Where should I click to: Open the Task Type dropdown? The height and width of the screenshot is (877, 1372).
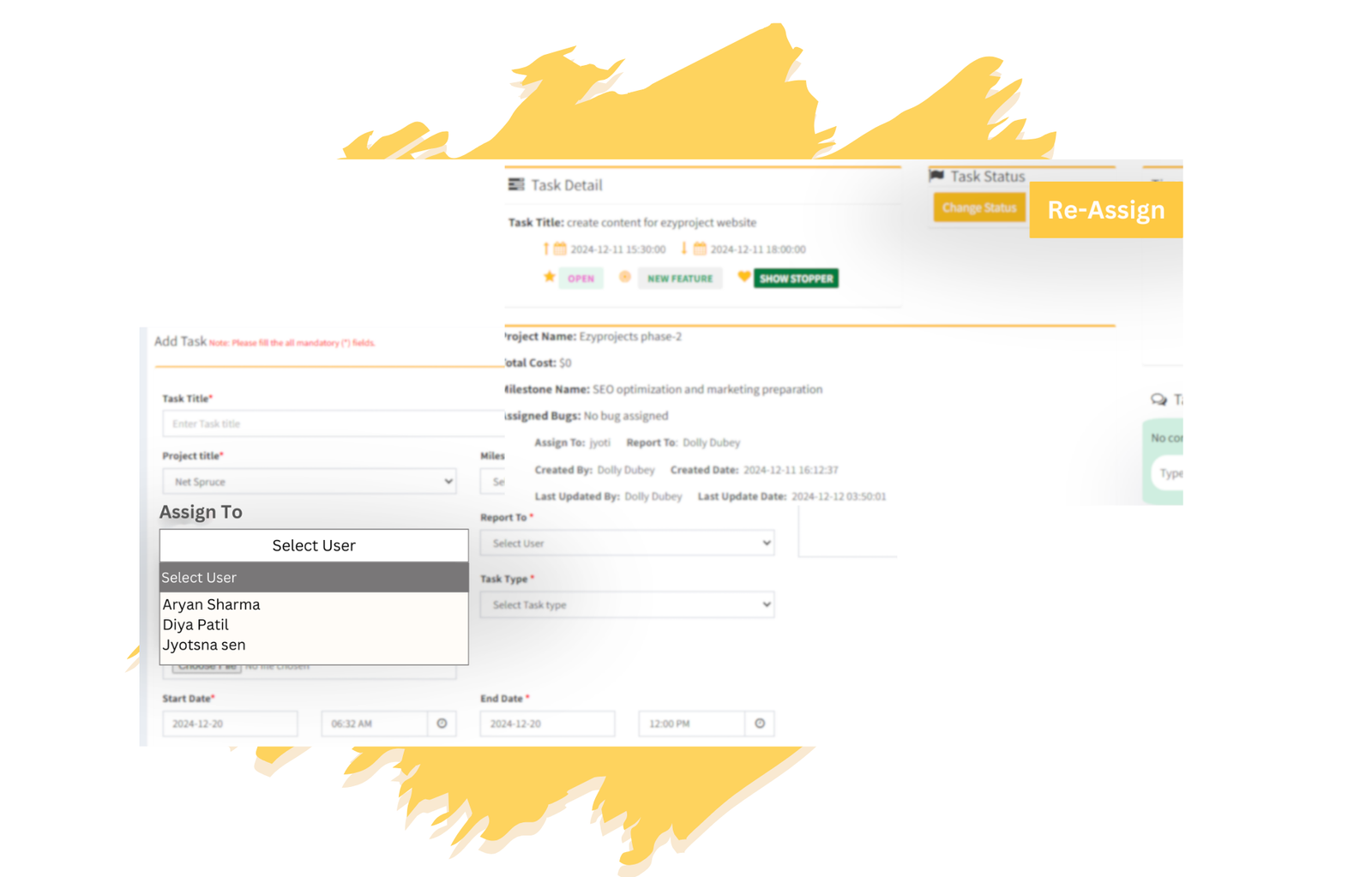[627, 605]
